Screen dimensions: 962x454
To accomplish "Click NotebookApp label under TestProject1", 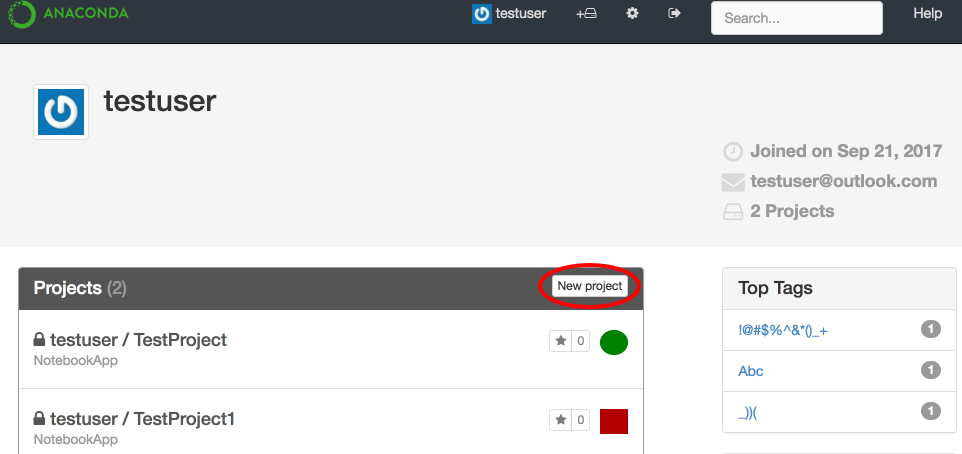I will click(x=75, y=439).
